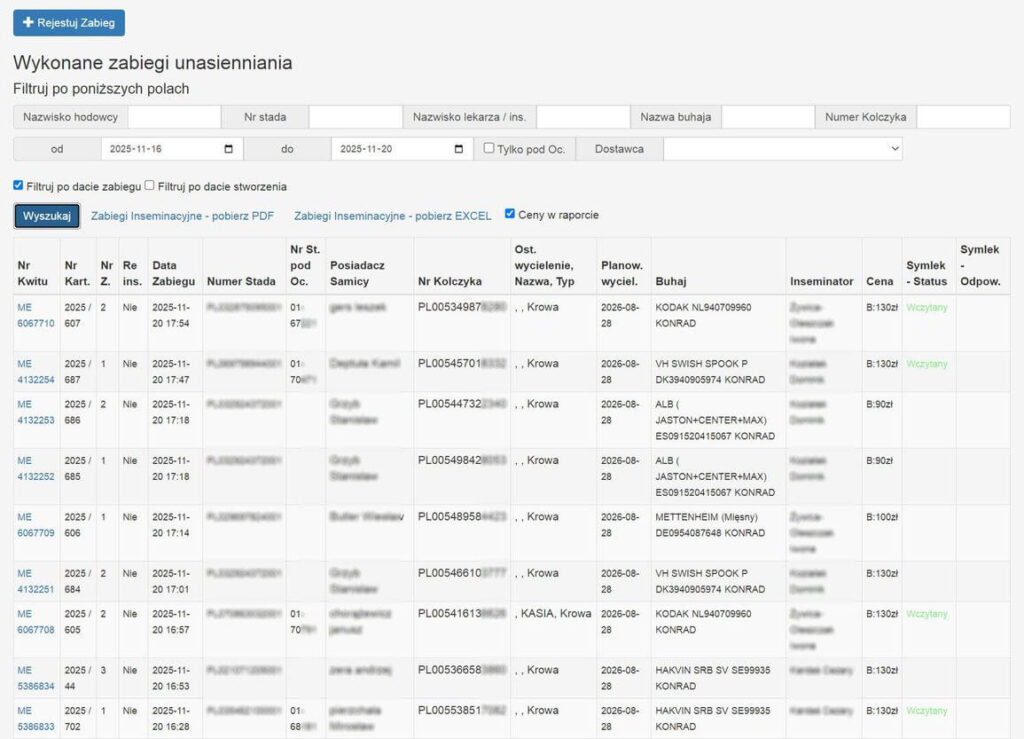Focus the Nr stada input field

coord(354,117)
